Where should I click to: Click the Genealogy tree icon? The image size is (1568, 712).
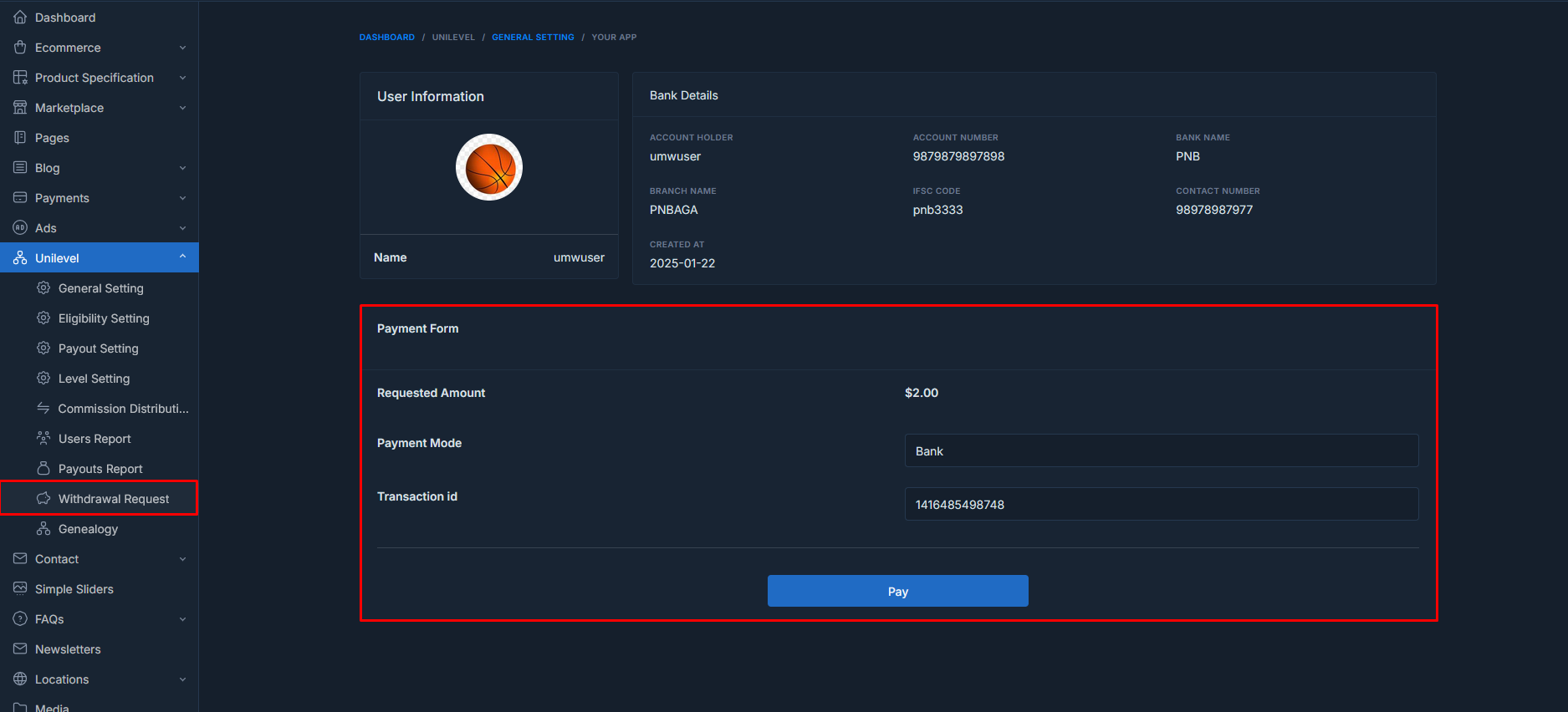pyautogui.click(x=43, y=529)
